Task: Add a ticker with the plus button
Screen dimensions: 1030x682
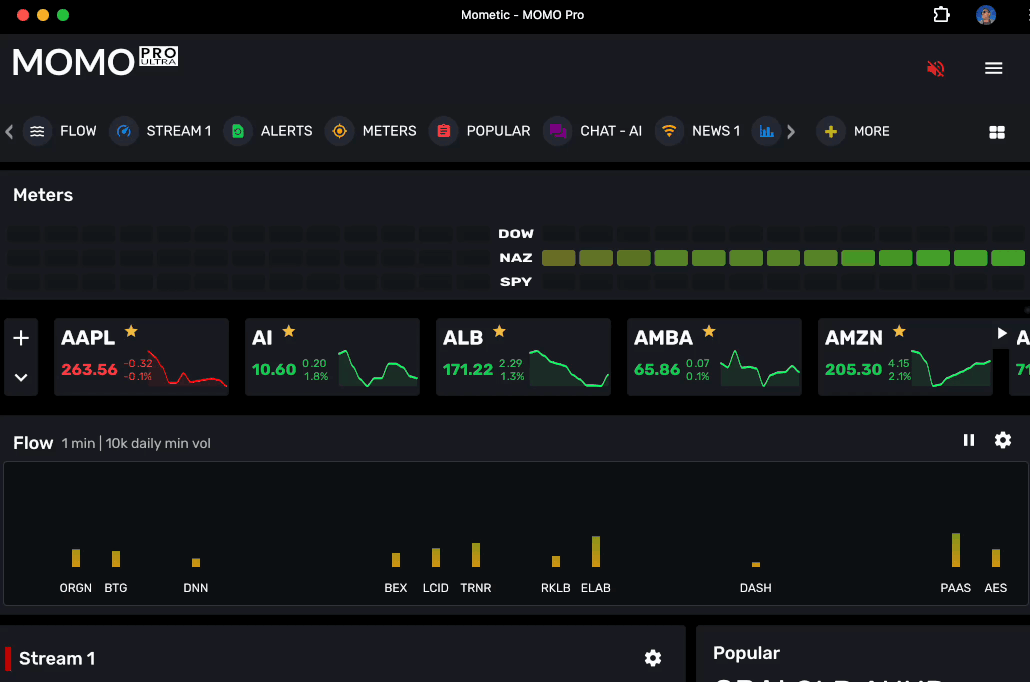Action: (x=21, y=338)
